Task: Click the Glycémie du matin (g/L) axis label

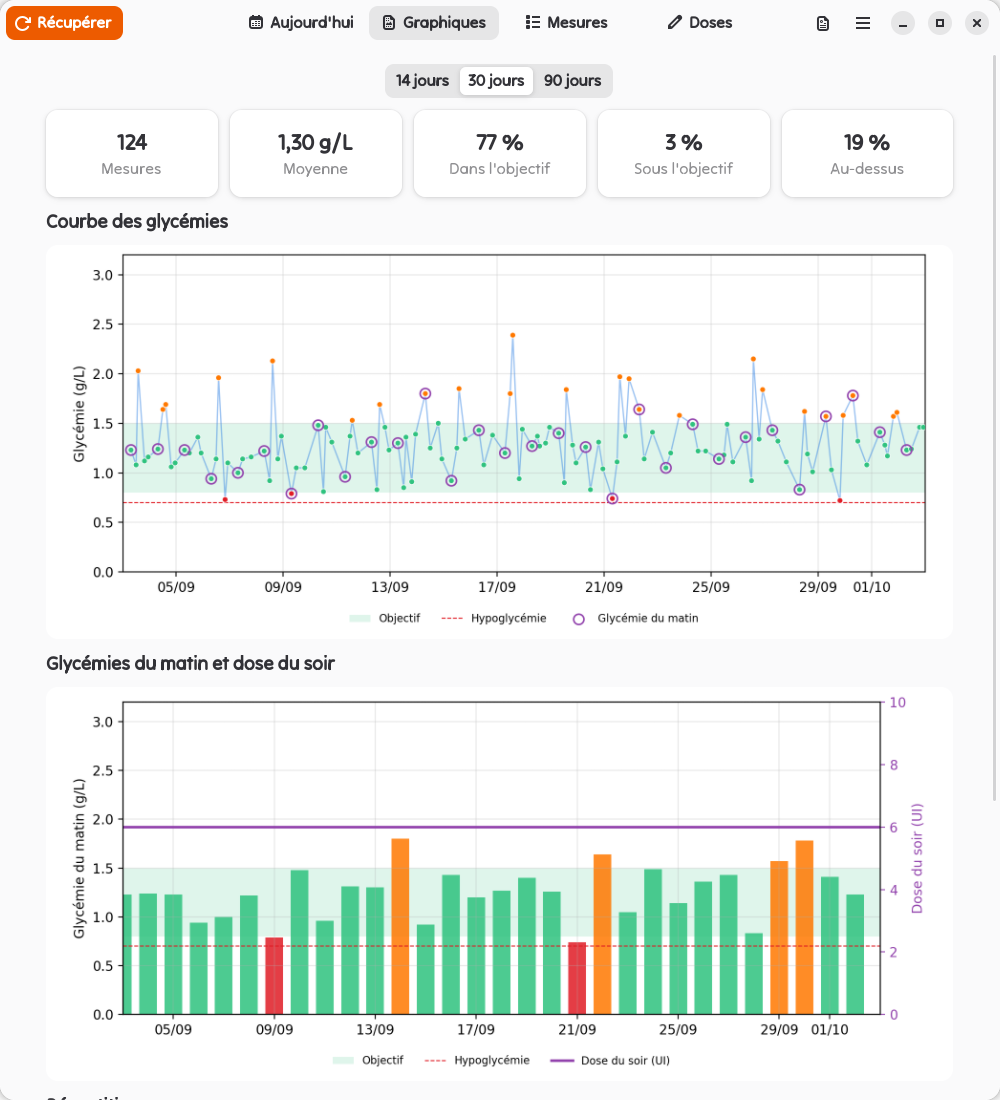Action: point(79,859)
